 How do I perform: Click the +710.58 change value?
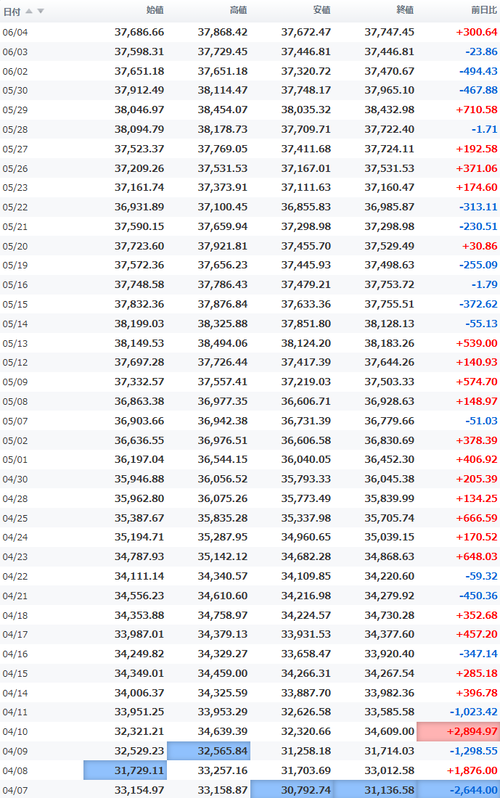point(477,110)
